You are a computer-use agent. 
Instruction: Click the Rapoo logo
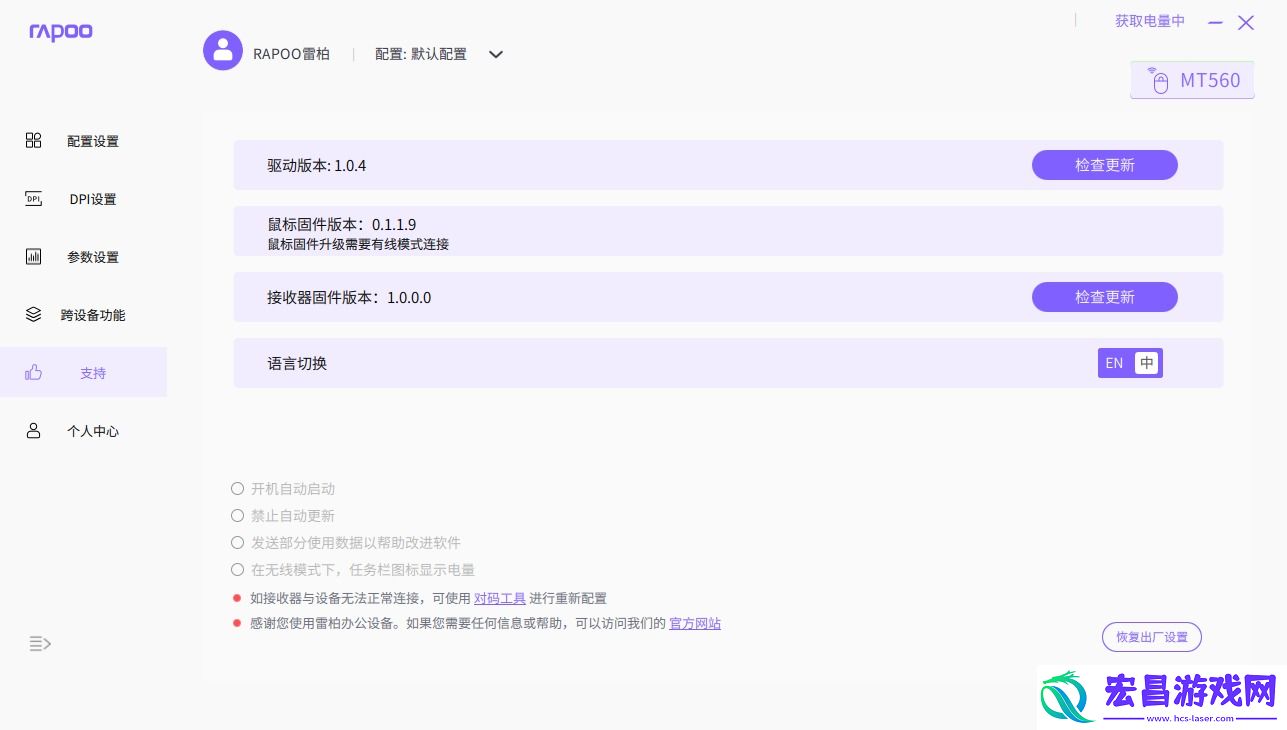(x=61, y=32)
